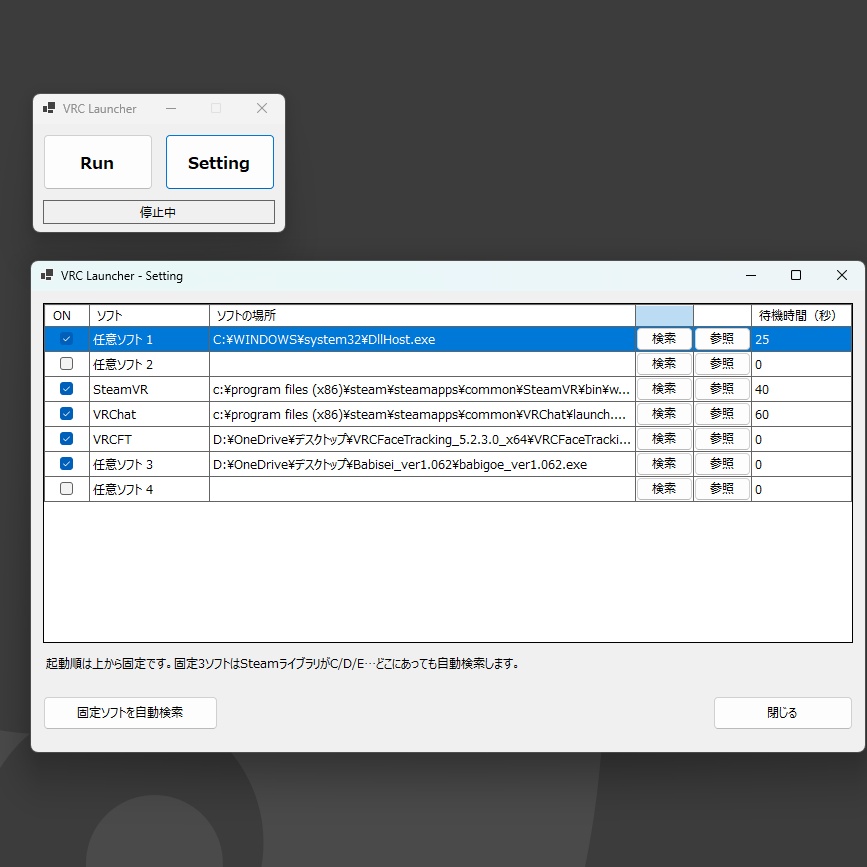Click the SteamVR wait time 40 cell
The height and width of the screenshot is (867, 867).
coord(801,389)
